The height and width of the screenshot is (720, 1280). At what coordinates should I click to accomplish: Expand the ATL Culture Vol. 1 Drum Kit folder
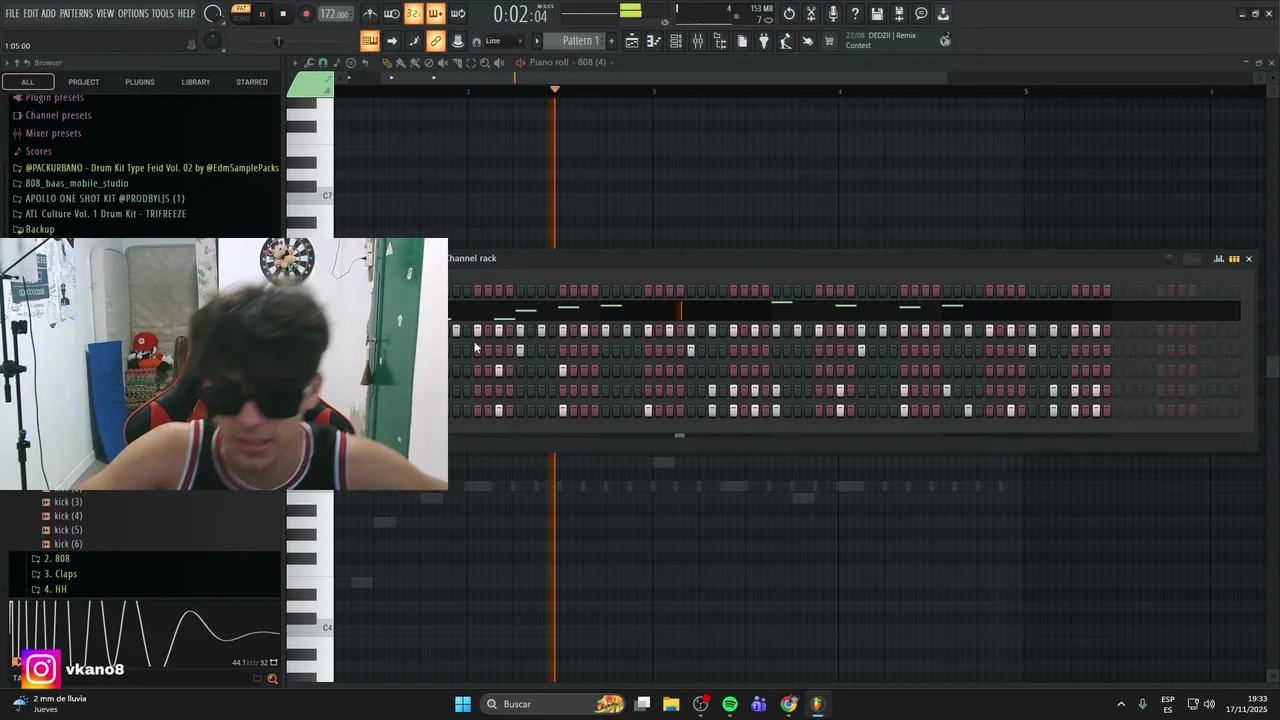click(x=106, y=214)
